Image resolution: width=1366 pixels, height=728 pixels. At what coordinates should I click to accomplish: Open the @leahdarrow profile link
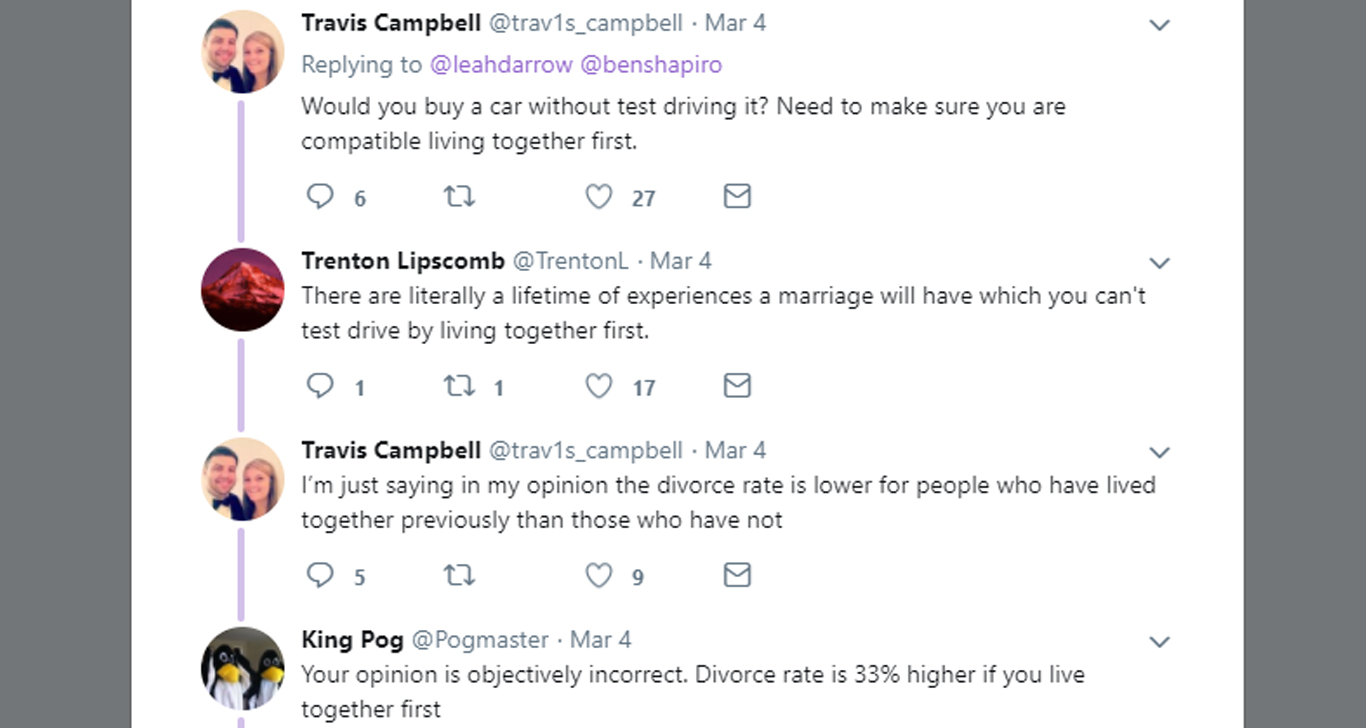(501, 65)
